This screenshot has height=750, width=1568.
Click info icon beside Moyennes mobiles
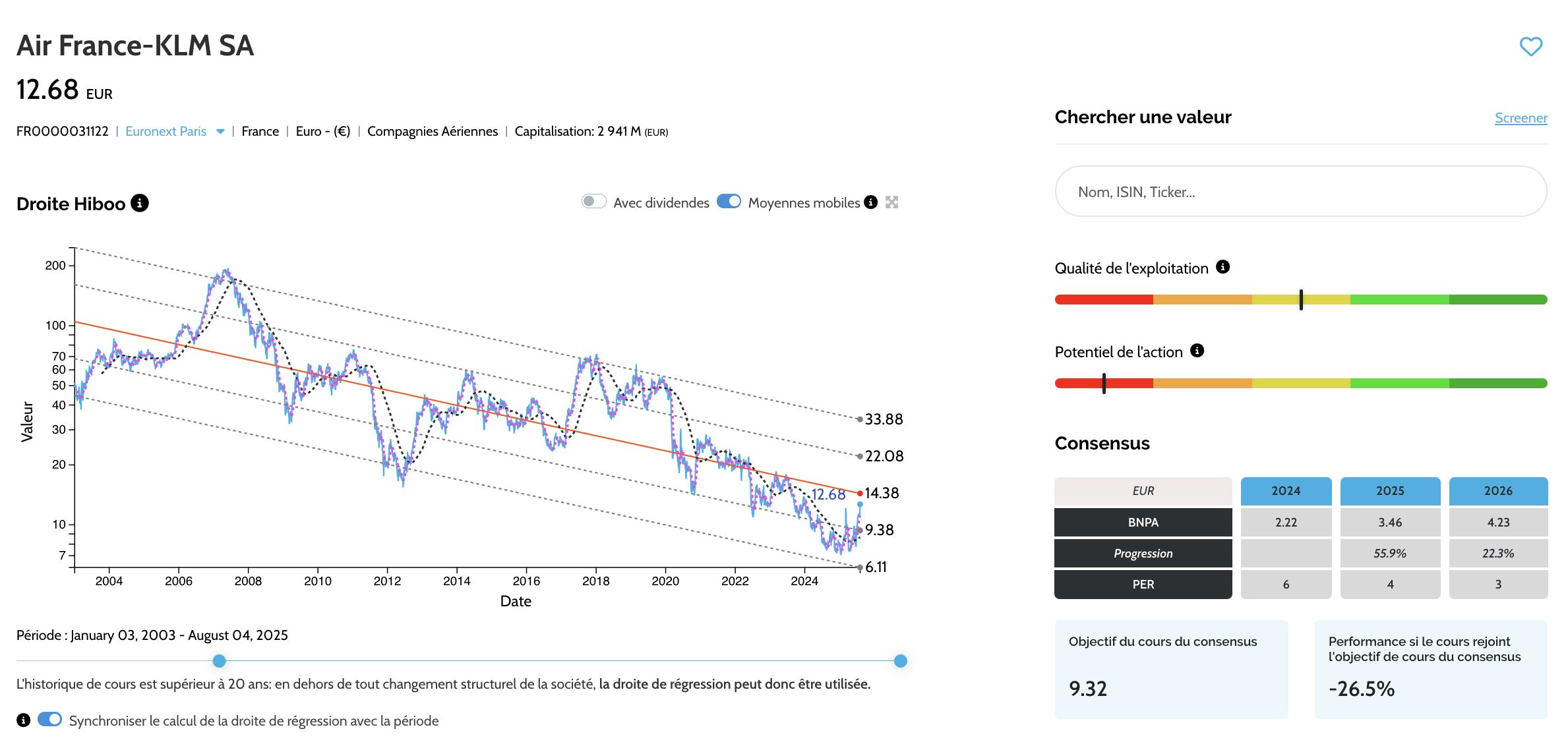point(870,202)
